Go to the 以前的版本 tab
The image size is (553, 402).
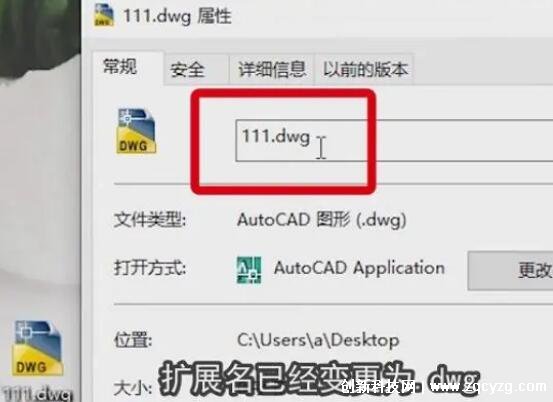[x=365, y=69]
